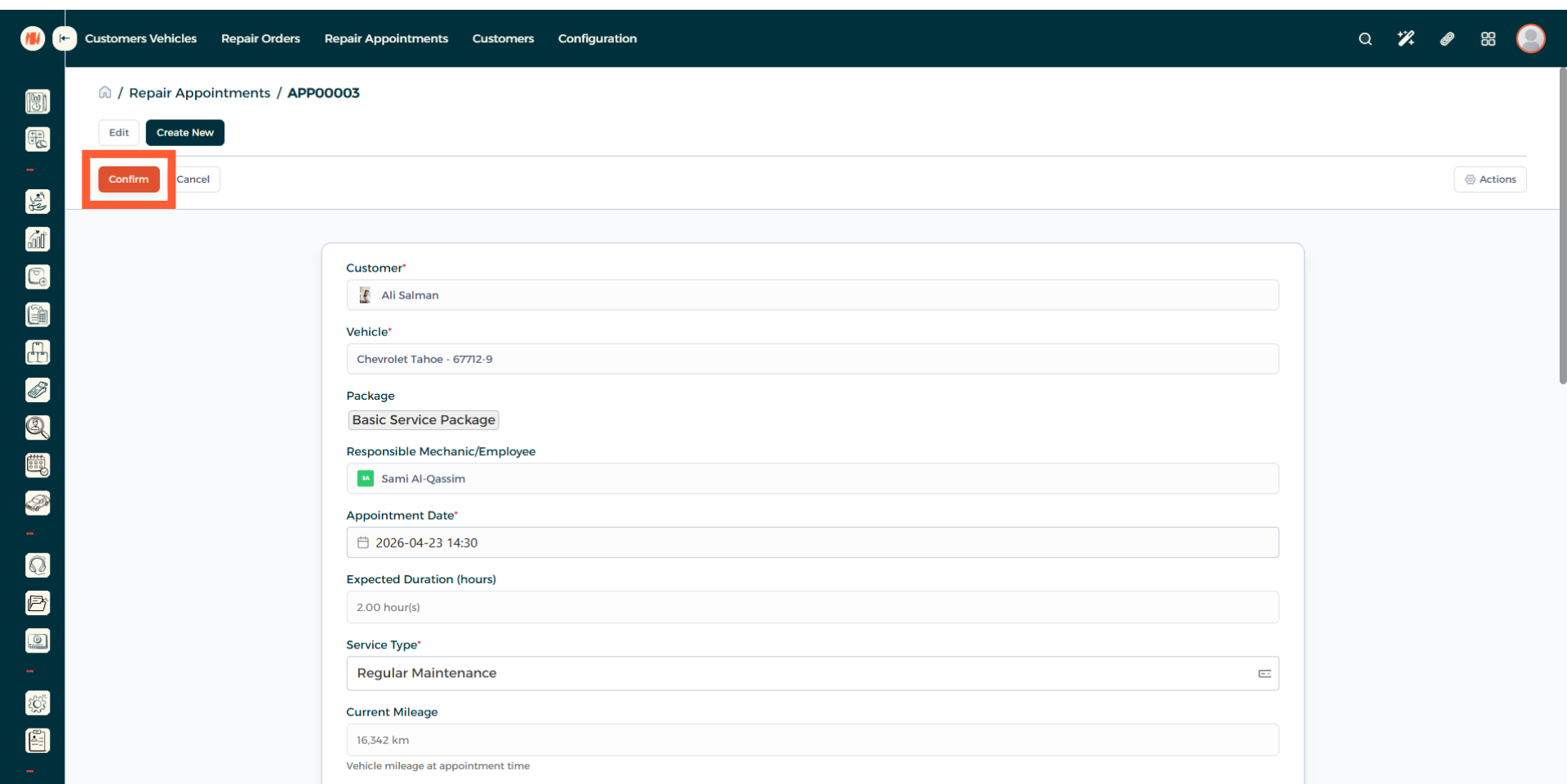Open the headset support module icon
This screenshot has width=1567, height=784.
click(x=38, y=565)
